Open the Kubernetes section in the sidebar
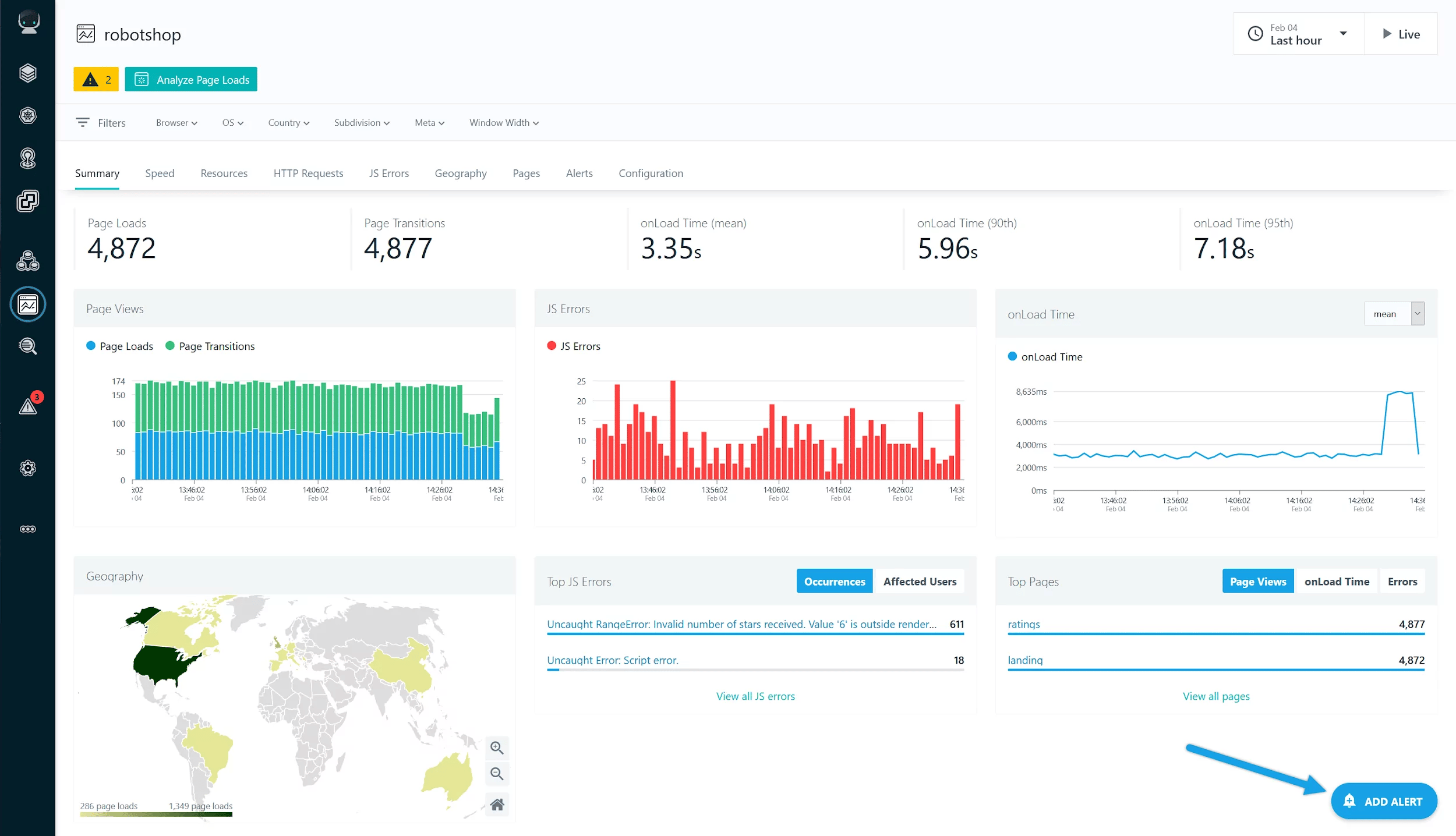The height and width of the screenshot is (836, 1456). pyautogui.click(x=27, y=115)
